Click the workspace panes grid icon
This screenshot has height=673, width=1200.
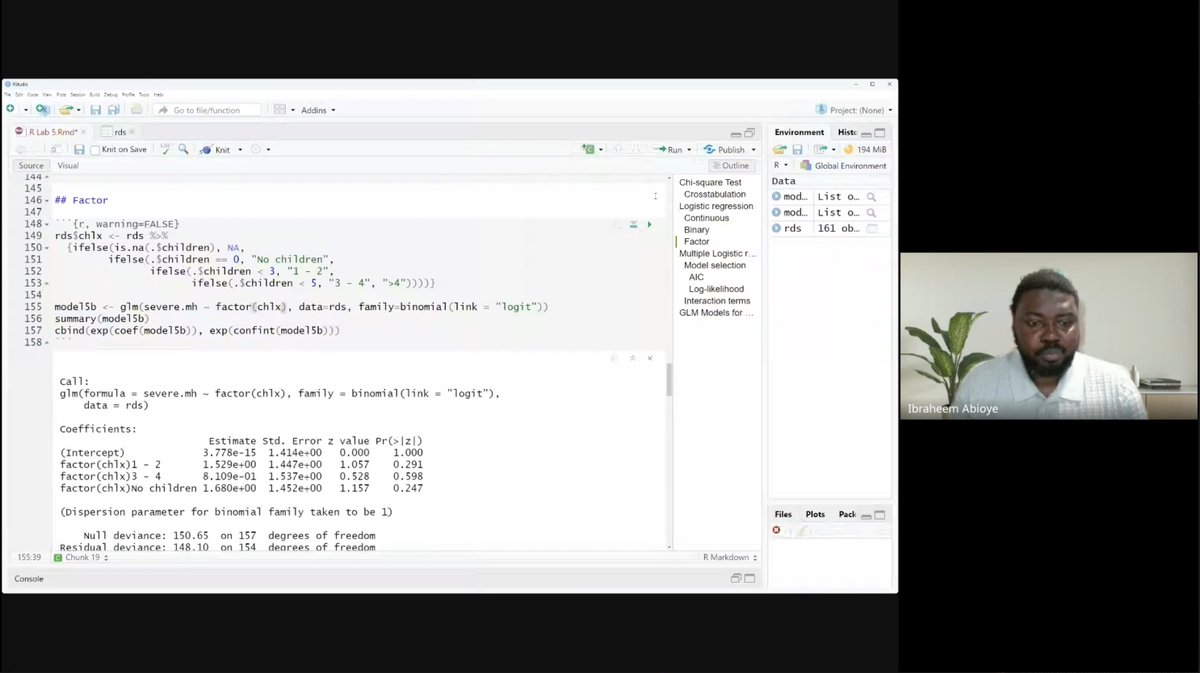click(280, 110)
